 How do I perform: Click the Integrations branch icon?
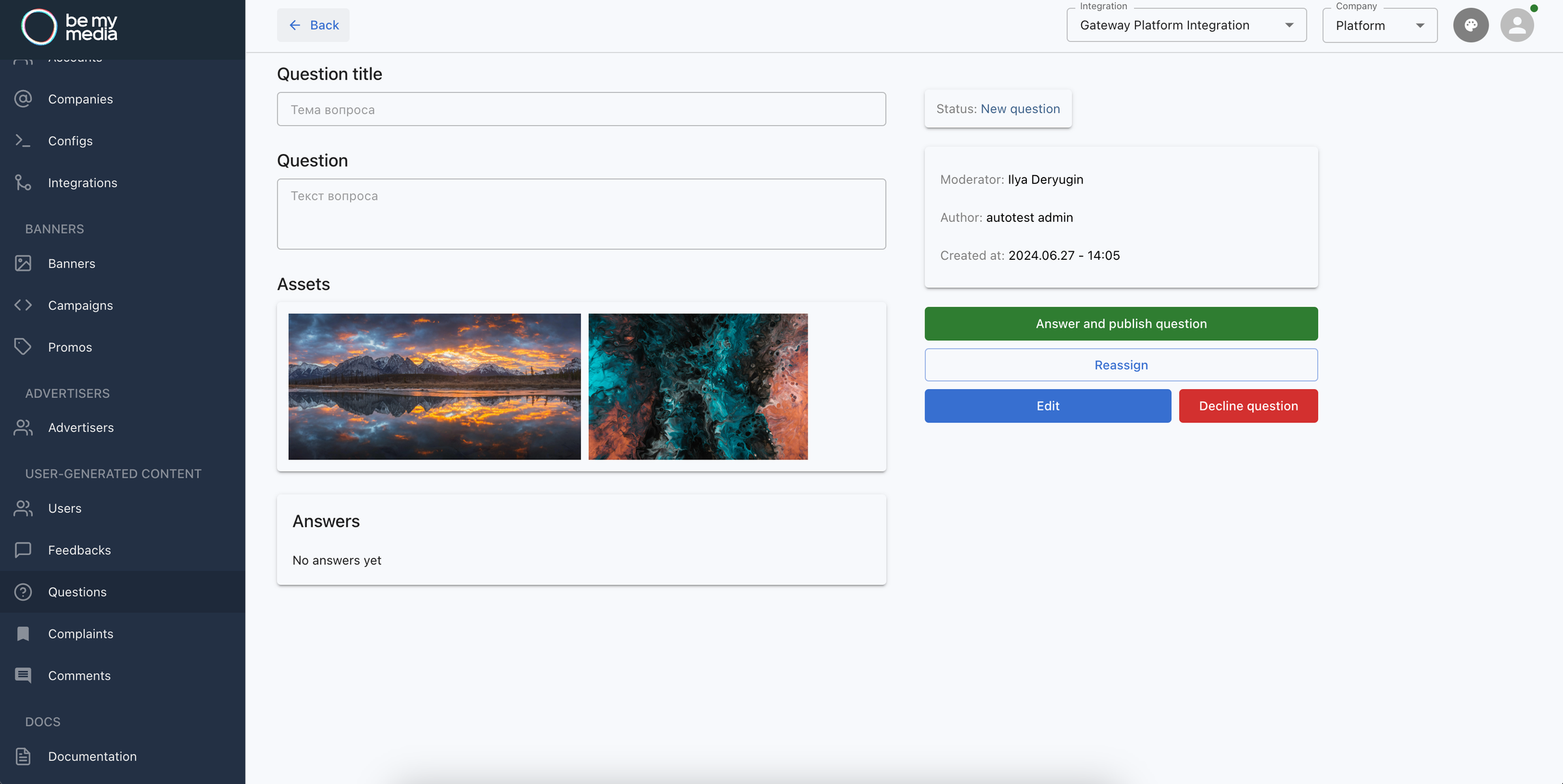pyautogui.click(x=24, y=183)
